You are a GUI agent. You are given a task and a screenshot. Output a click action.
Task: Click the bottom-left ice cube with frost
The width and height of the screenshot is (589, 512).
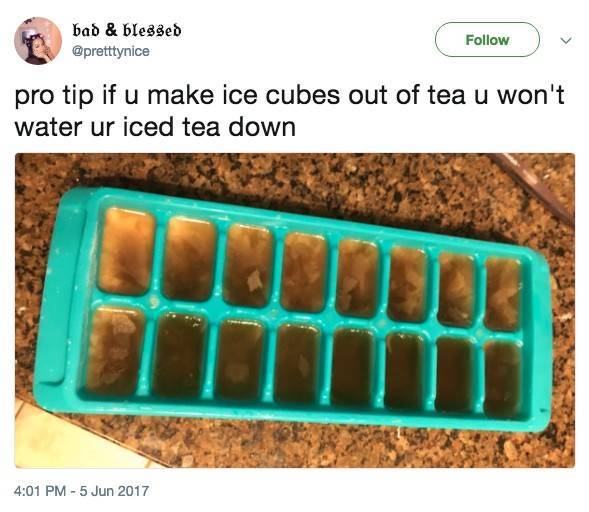click(115, 350)
